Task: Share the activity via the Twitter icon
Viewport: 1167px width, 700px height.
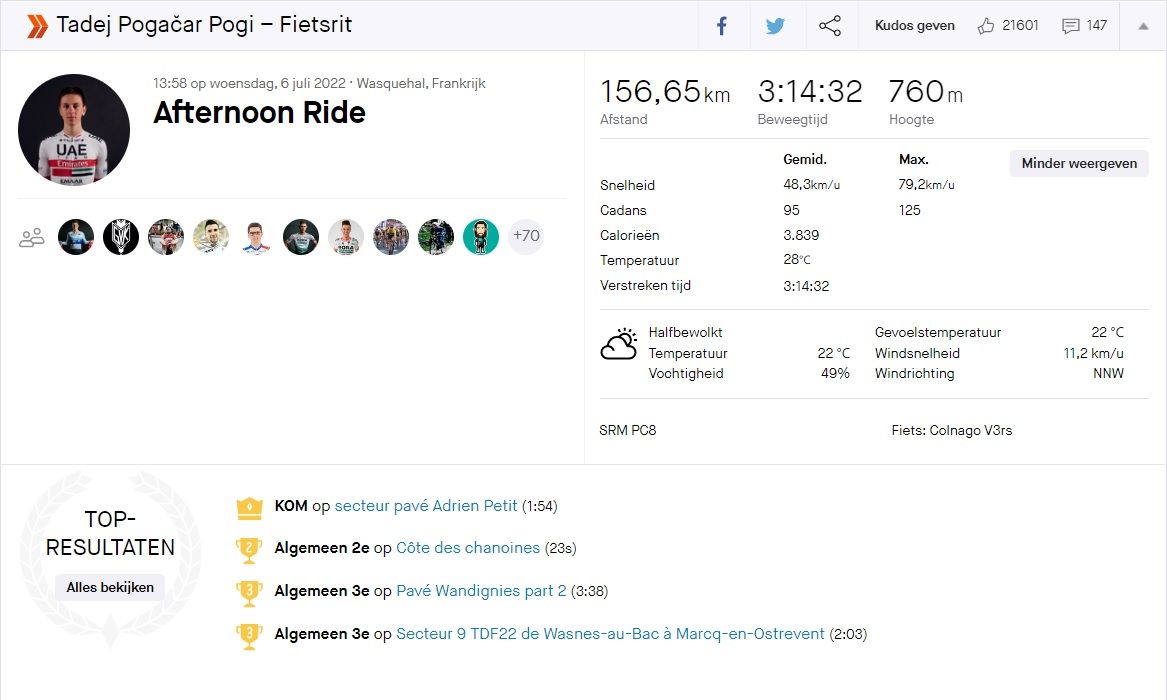Action: point(776,25)
